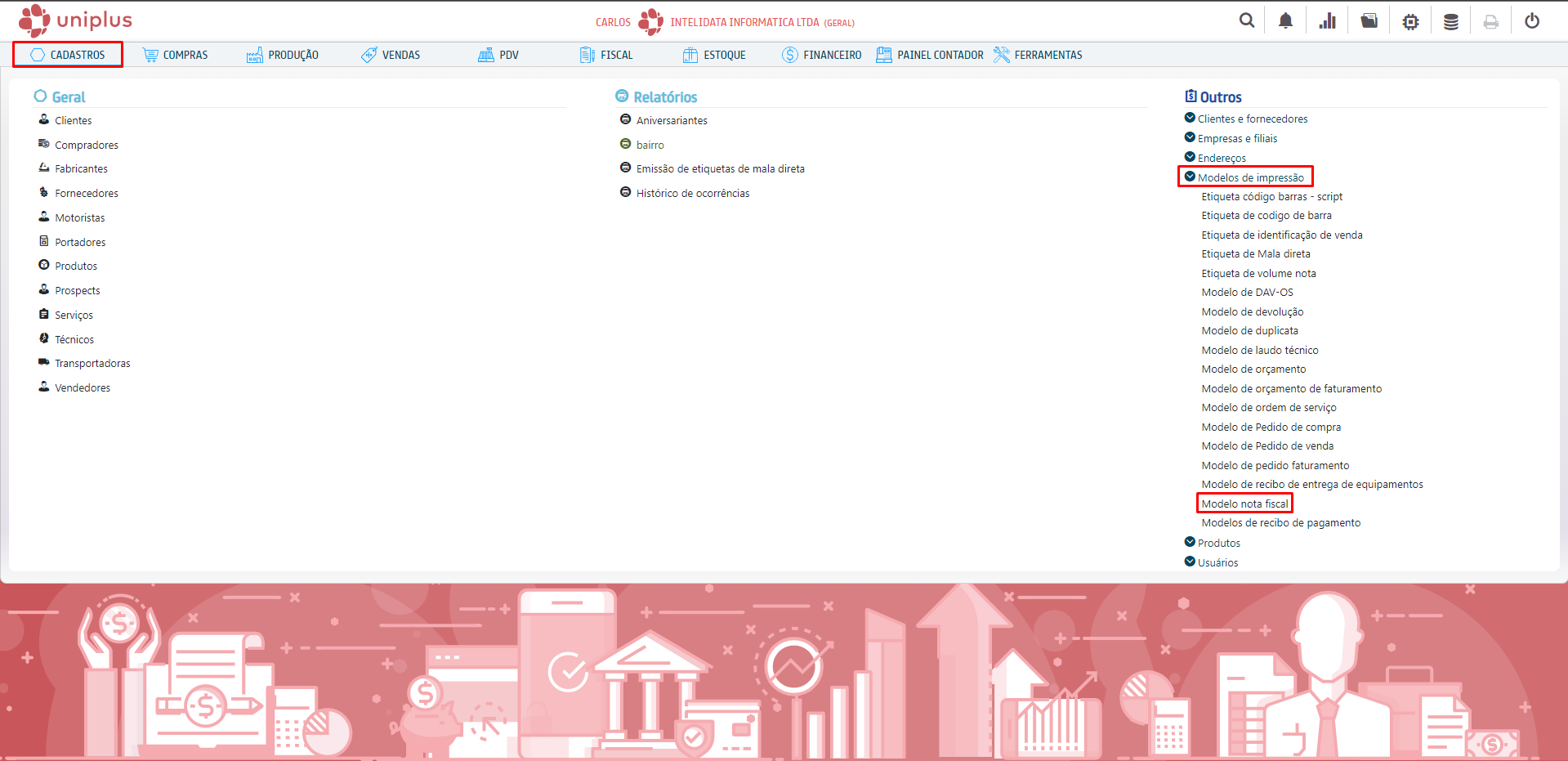This screenshot has width=1568, height=761.
Task: Open Clientes under Geral
Action: [x=73, y=120]
